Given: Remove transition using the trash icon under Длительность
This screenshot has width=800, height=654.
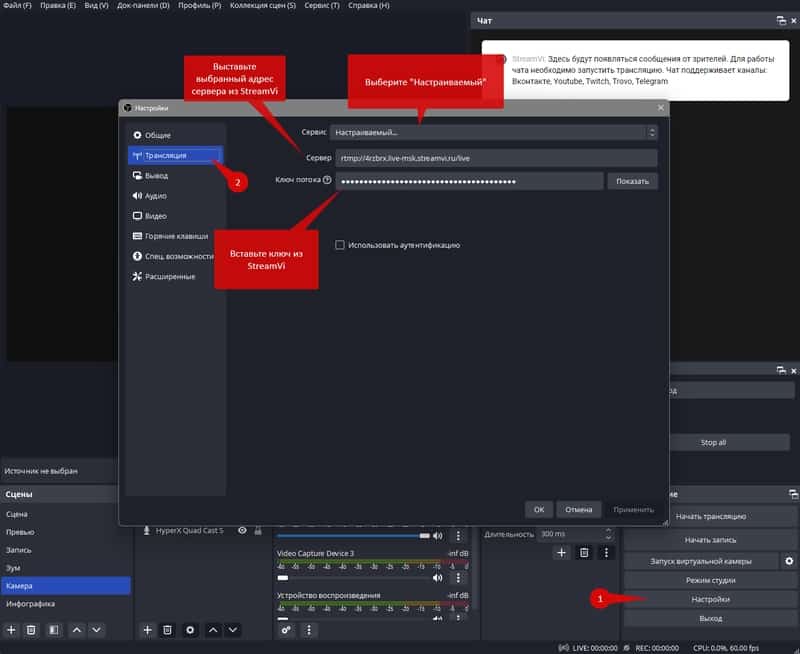Looking at the screenshot, I should 584,552.
